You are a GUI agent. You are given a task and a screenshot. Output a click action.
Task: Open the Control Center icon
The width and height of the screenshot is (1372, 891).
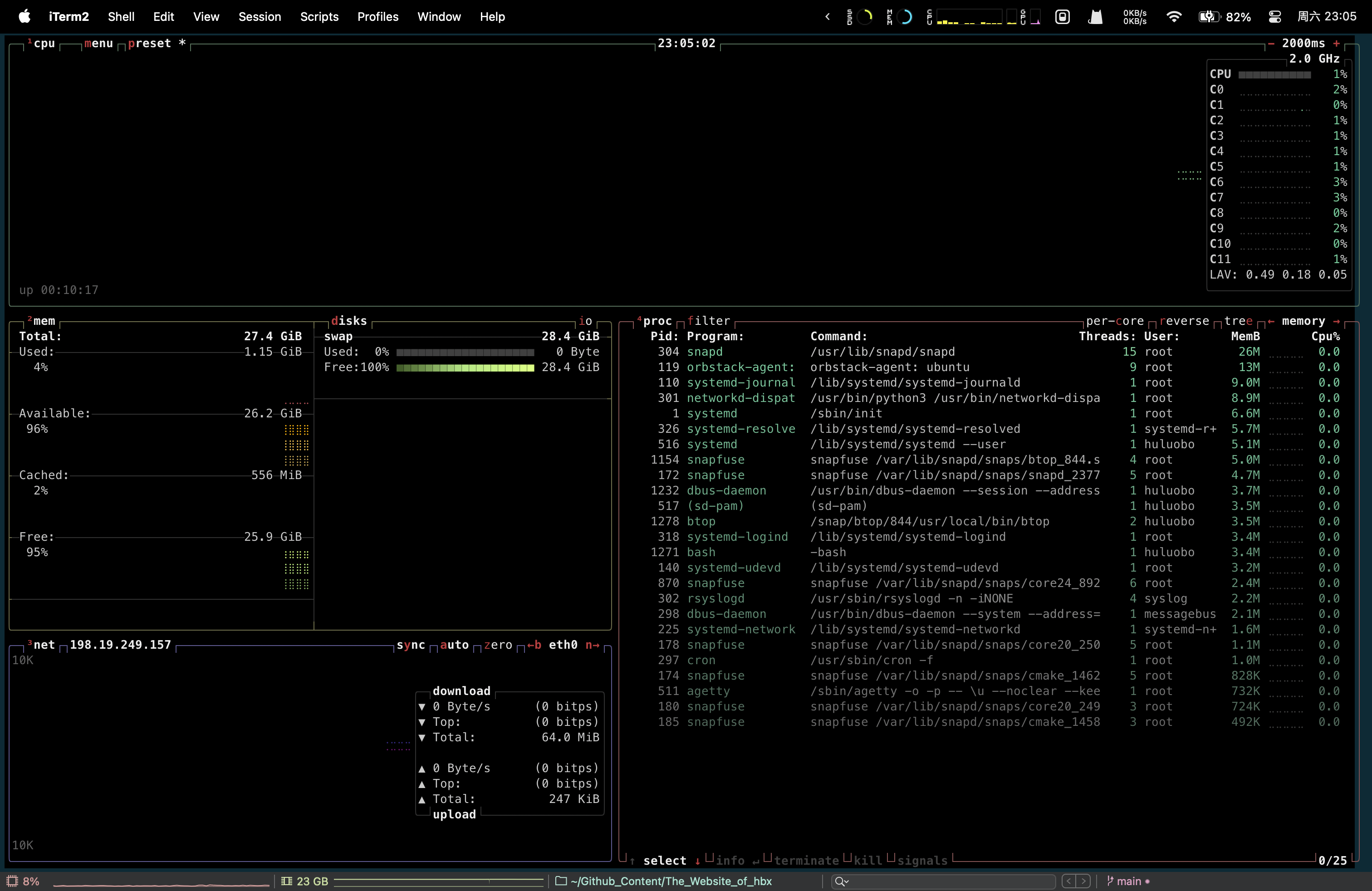pos(1274,16)
